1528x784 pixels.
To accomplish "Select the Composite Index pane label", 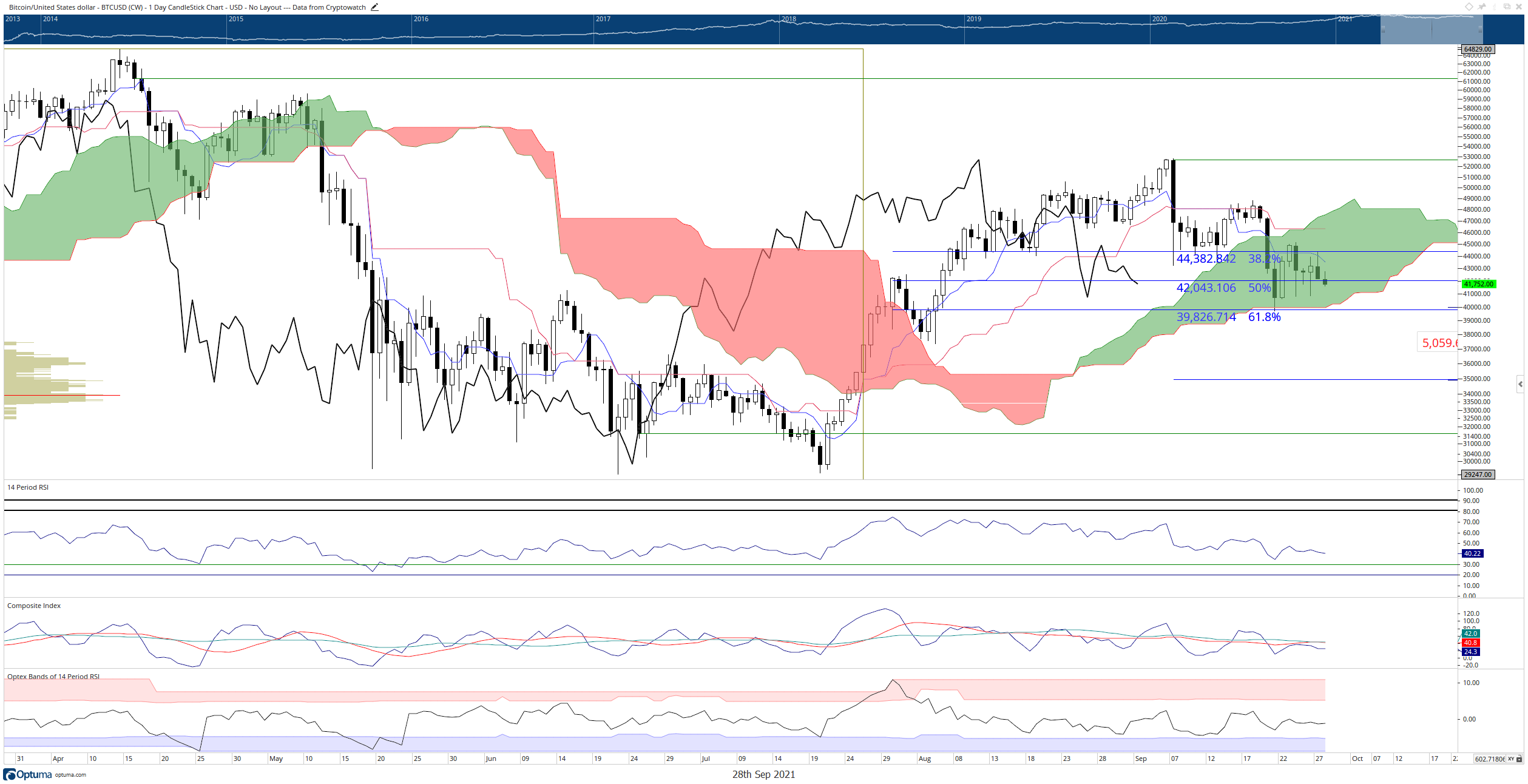I will 34,606.
